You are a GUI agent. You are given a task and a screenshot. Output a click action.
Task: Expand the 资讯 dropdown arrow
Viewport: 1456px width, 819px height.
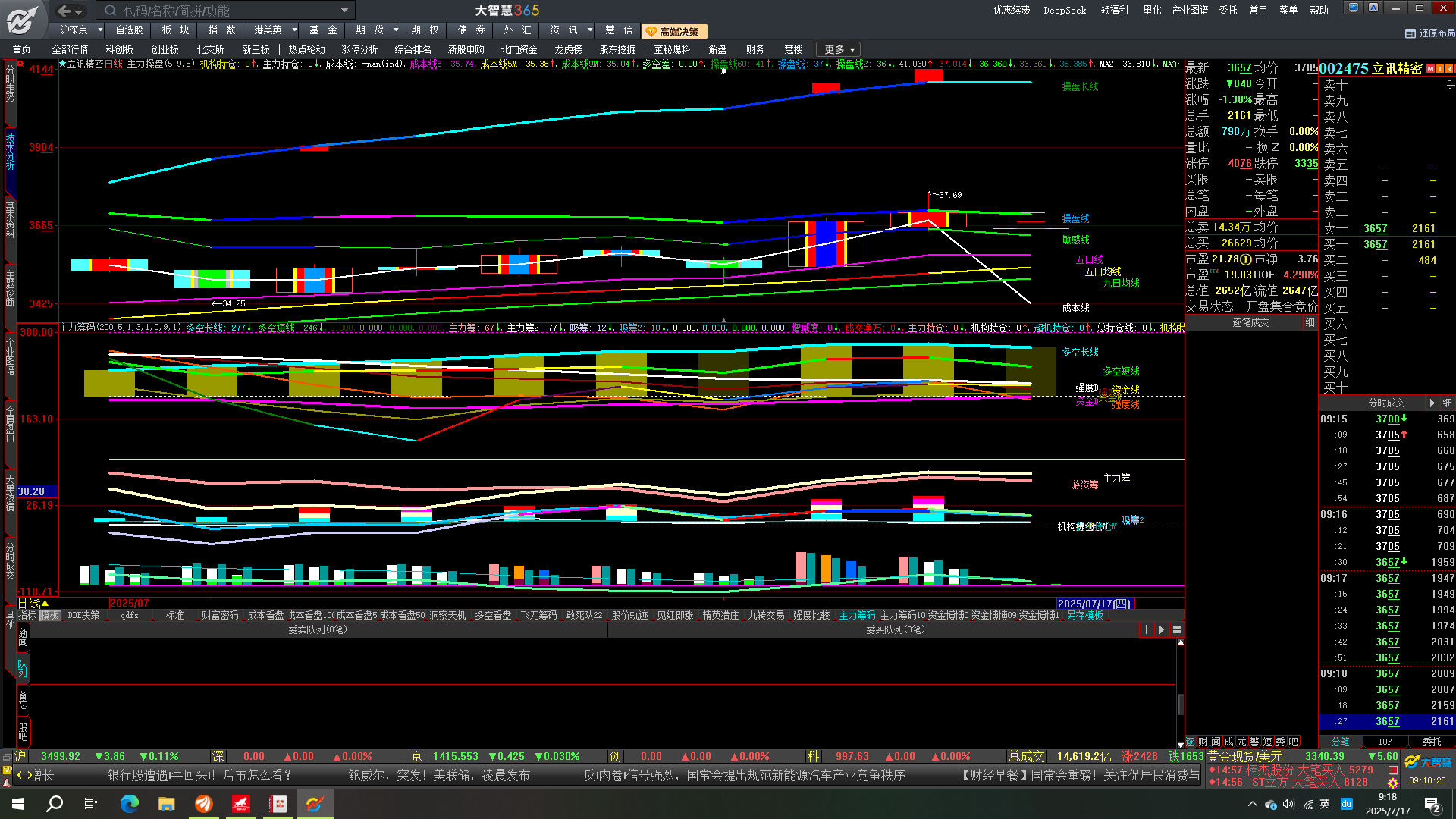(x=590, y=30)
